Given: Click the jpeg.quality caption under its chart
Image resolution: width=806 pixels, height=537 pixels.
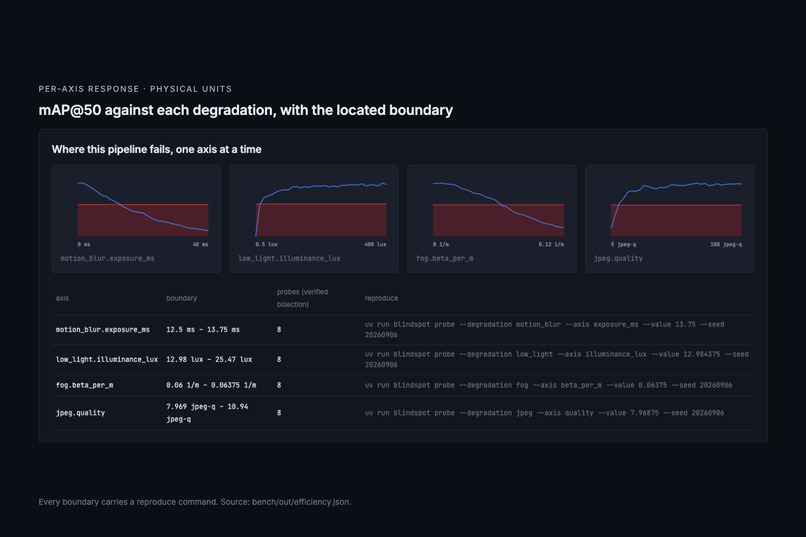Looking at the screenshot, I should click(x=618, y=258).
